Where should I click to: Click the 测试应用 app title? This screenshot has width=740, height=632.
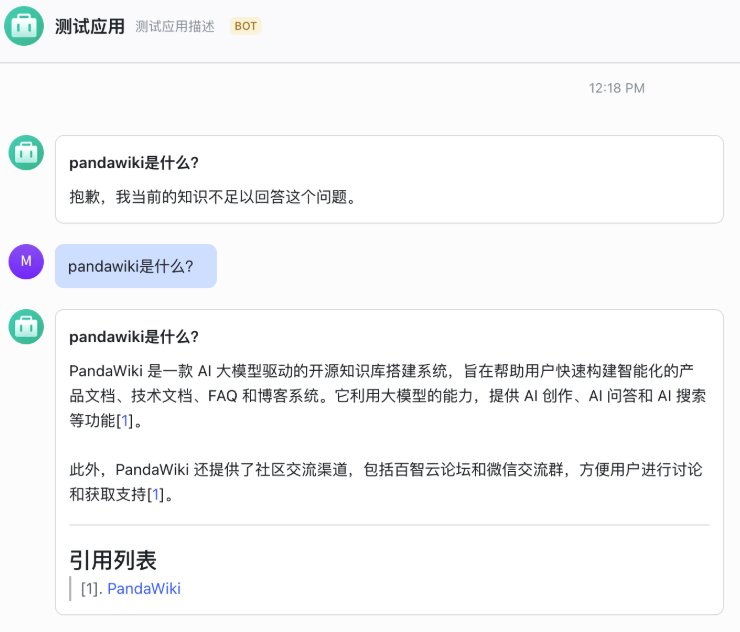pos(90,26)
